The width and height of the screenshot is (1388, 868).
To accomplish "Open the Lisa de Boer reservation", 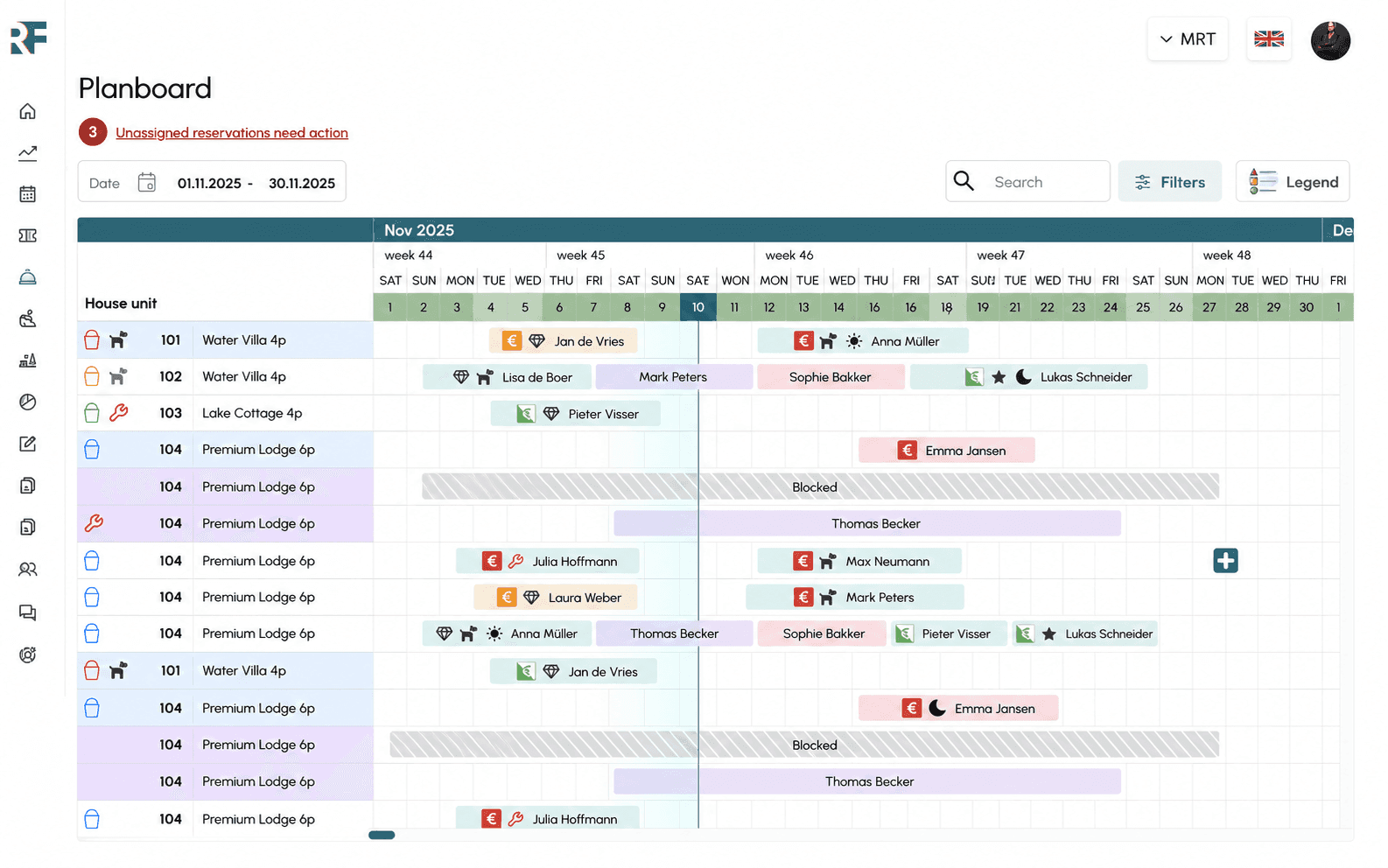I will [x=508, y=377].
